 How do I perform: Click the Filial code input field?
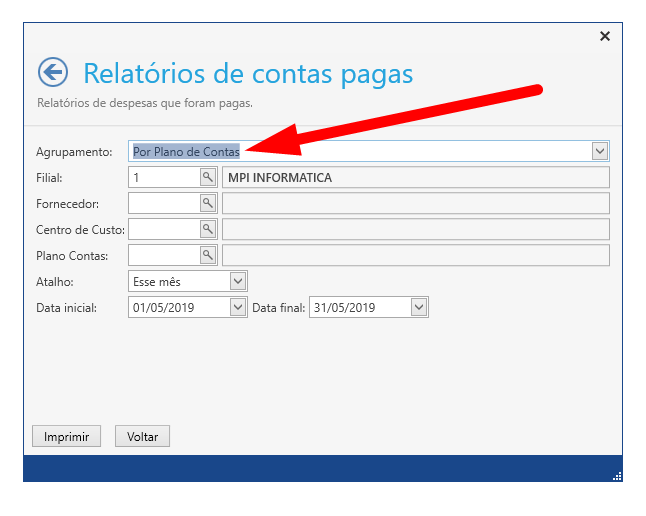click(164, 177)
